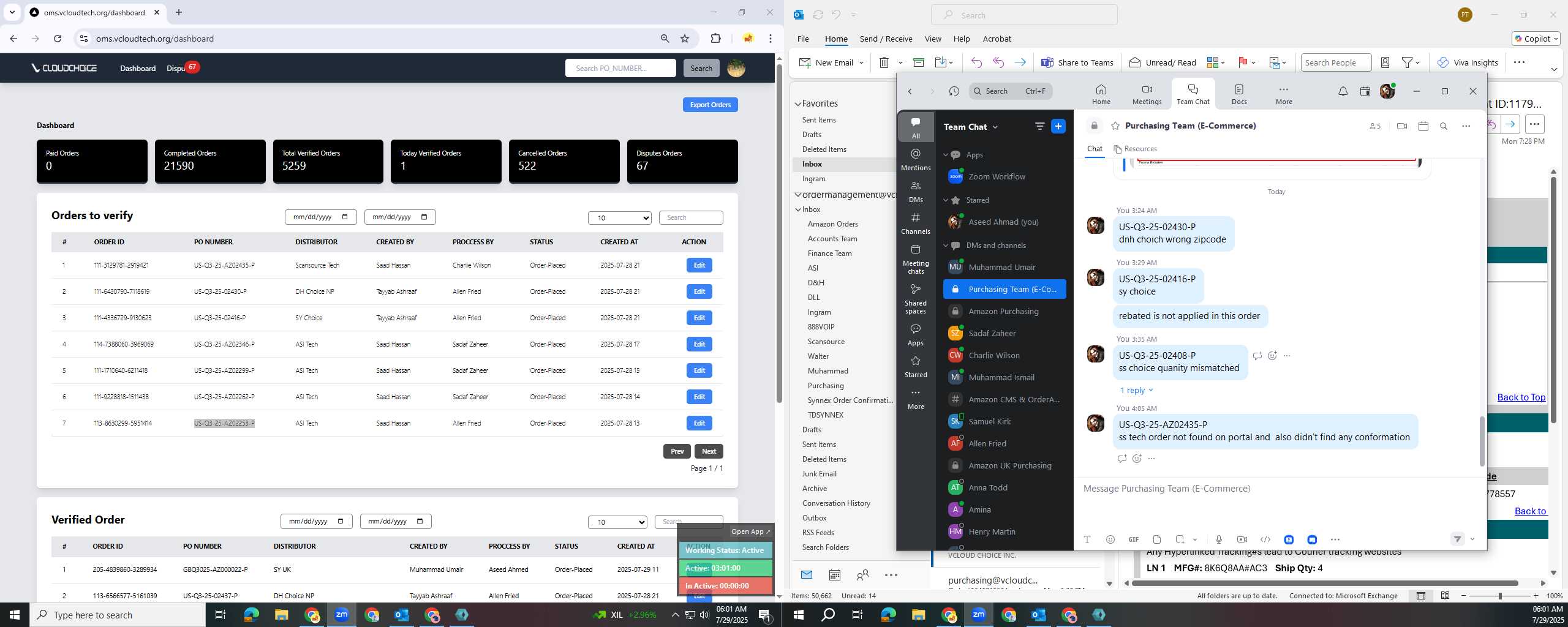Open the Resources tab in chat
The image size is (1568, 627).
point(1135,149)
